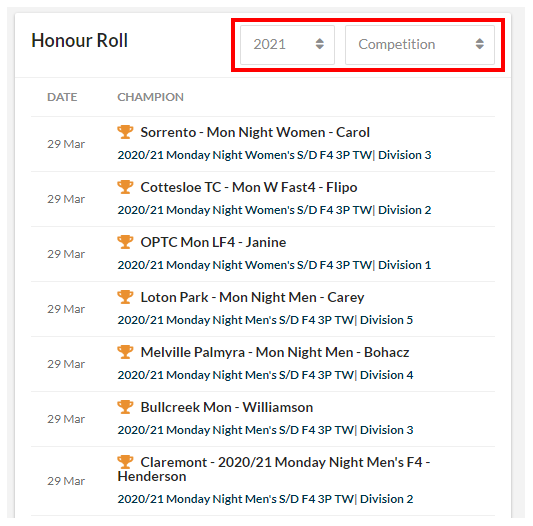Click trophy icon next to OPTC Mon LF4
Viewport: 533px width, 526px height.
click(125, 242)
